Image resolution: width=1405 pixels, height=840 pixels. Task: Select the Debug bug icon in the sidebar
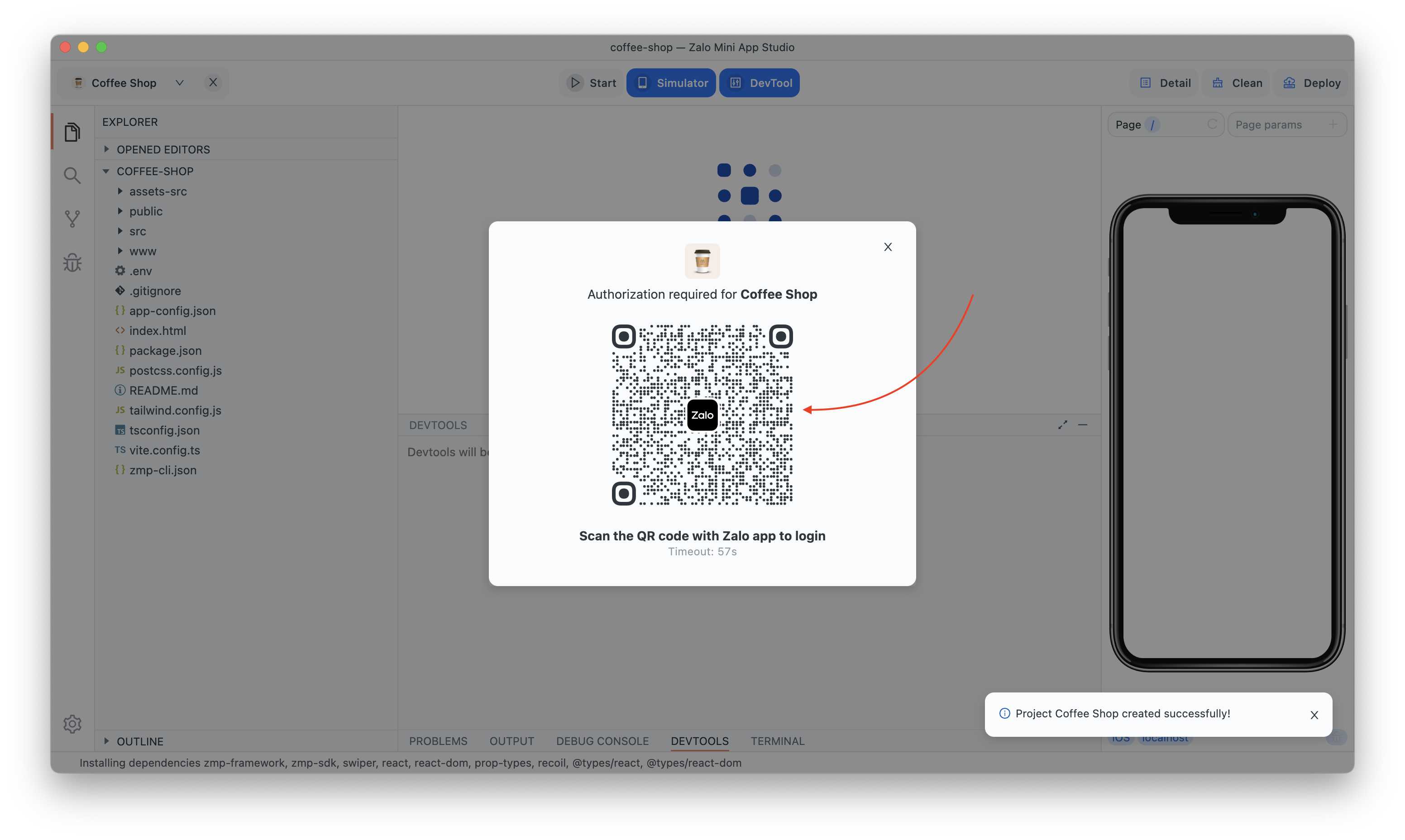tap(72, 262)
